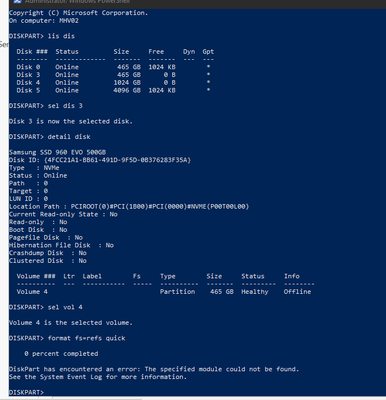
Task: Click the Administrator: Windows PowerShell window title
Action: click(x=77, y=2)
